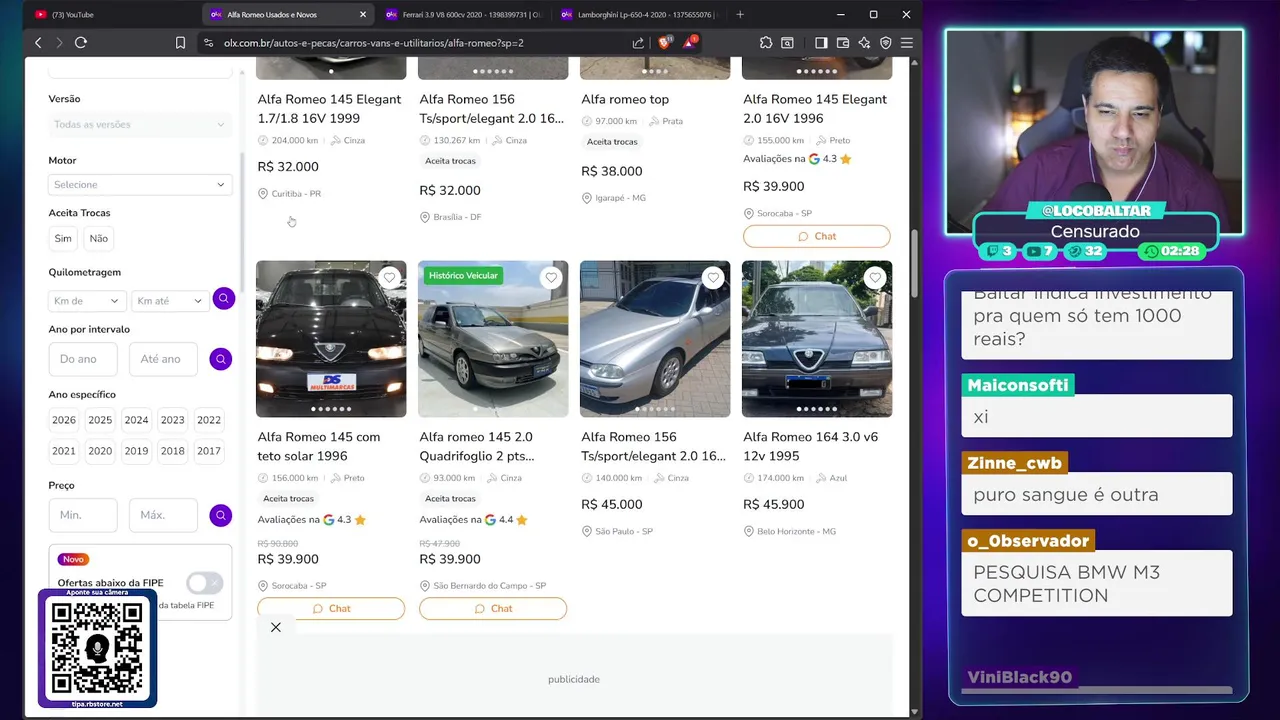Image resolution: width=1280 pixels, height=720 pixels.
Task: Open the Brave Shields lion icon
Action: click(664, 42)
